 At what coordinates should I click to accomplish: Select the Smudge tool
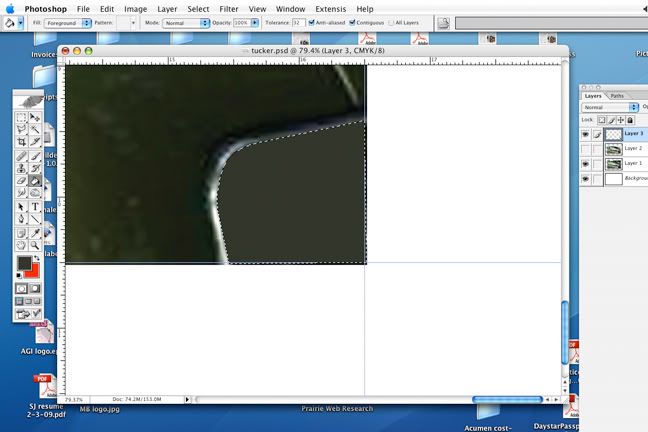coord(21,192)
